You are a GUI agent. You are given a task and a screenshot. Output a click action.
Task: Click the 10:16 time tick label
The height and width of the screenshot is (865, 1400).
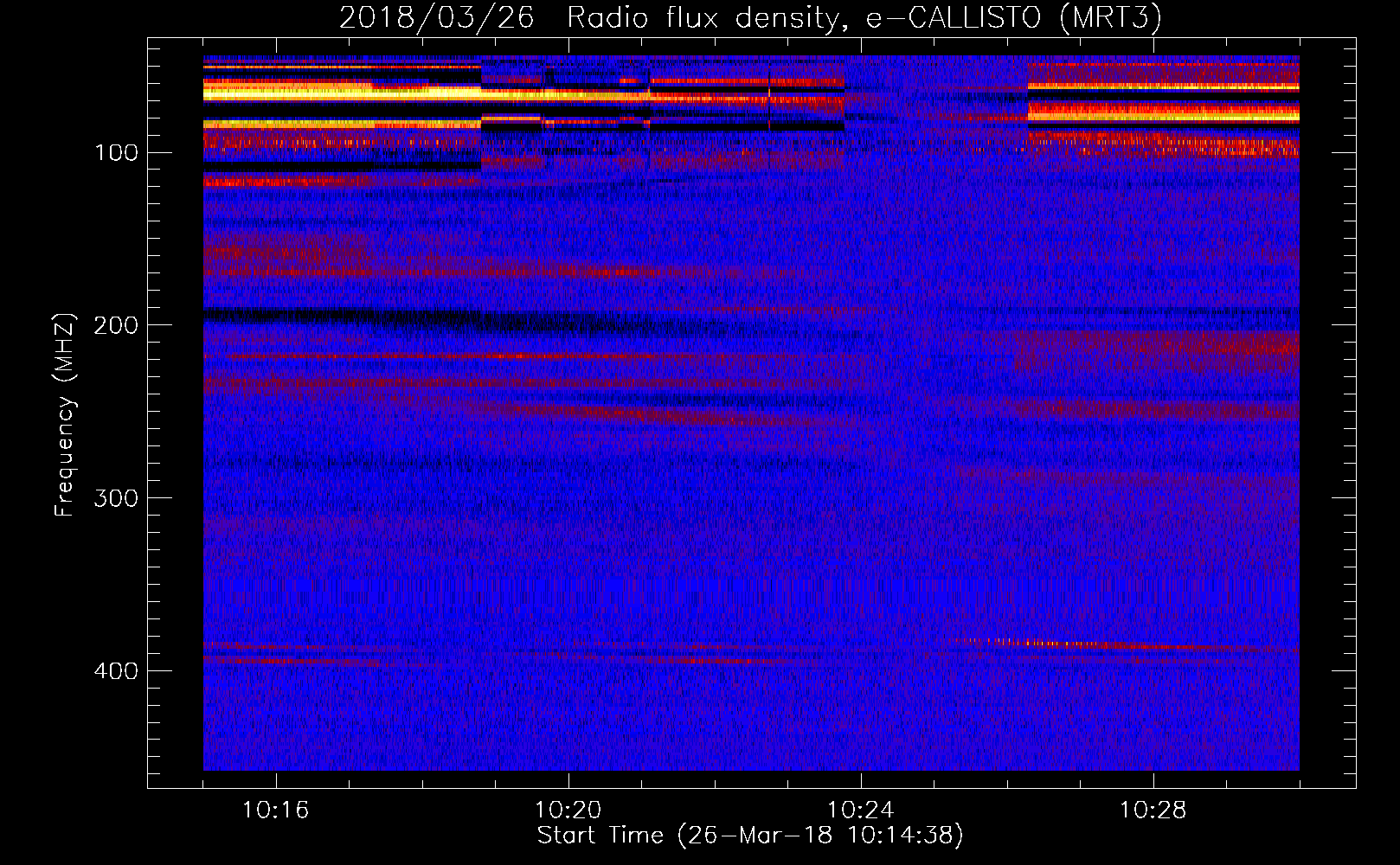click(275, 811)
